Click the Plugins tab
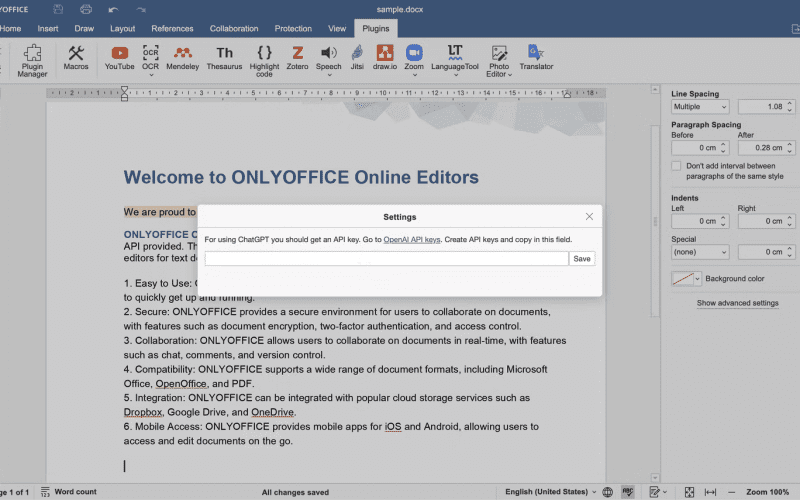Image resolution: width=800 pixels, height=500 pixels. pos(376,29)
